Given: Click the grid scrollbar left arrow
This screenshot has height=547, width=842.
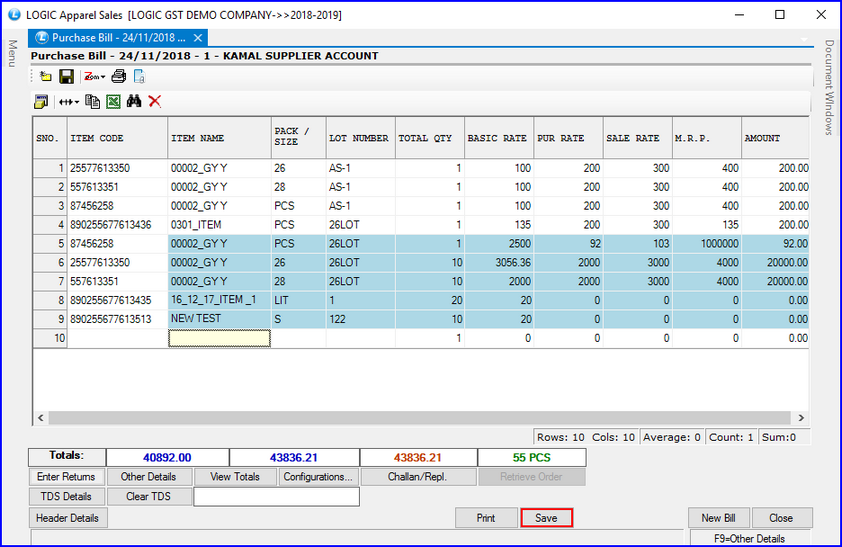Looking at the screenshot, I should click(x=41, y=418).
